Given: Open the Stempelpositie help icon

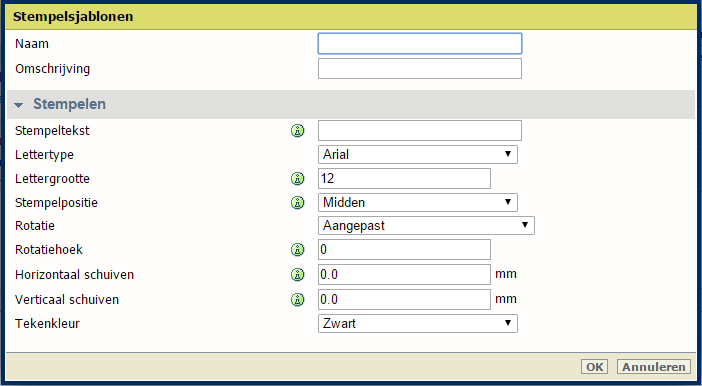Looking at the screenshot, I should [x=297, y=202].
